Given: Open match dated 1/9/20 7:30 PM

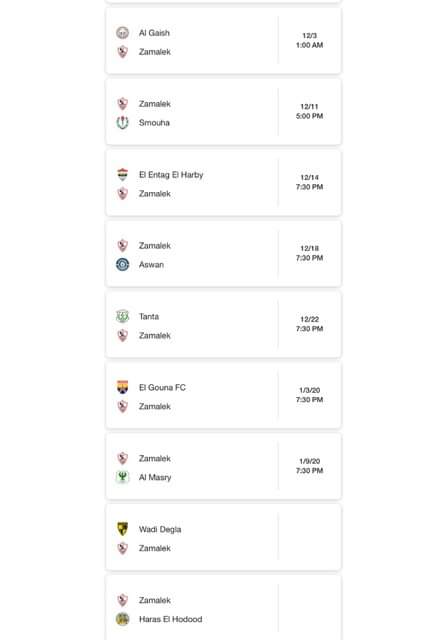Looking at the screenshot, I should 223,466.
